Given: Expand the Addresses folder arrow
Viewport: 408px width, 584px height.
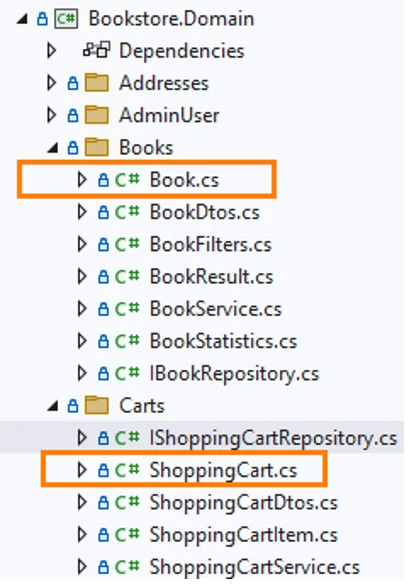Looking at the screenshot, I should [x=51, y=83].
